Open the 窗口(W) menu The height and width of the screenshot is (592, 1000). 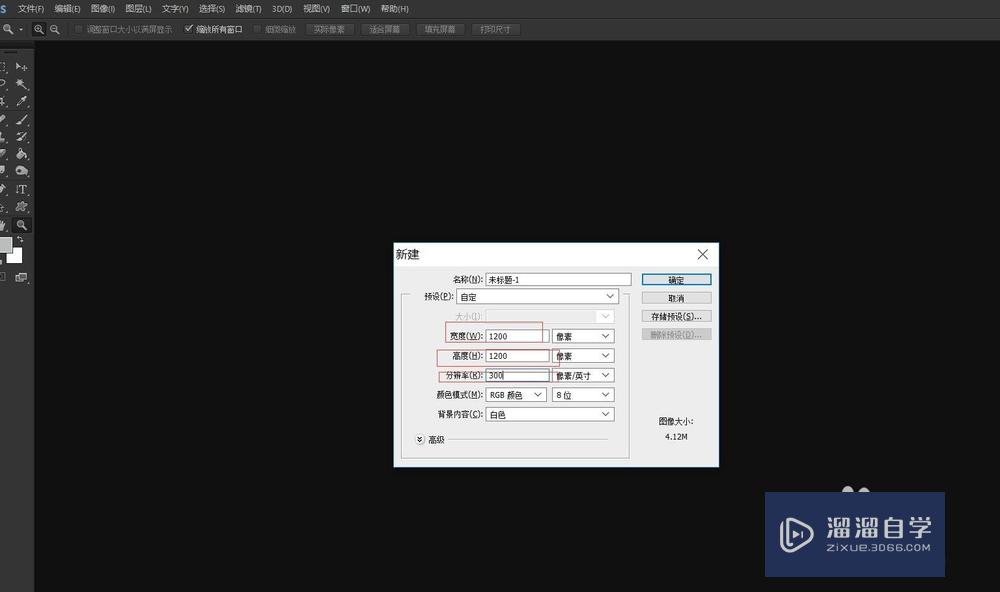click(355, 9)
